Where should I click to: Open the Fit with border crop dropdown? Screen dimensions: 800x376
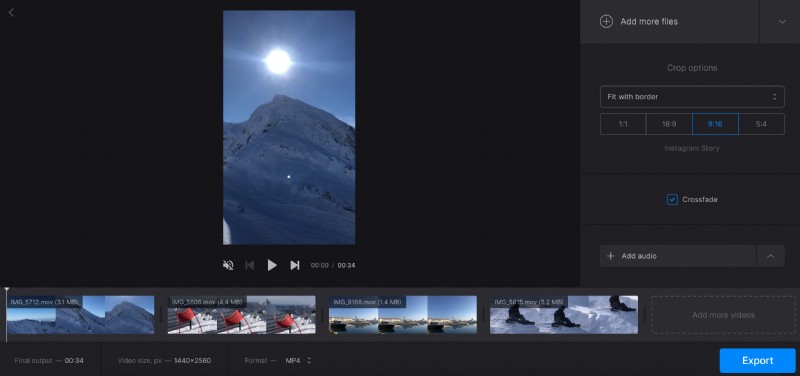coord(692,96)
